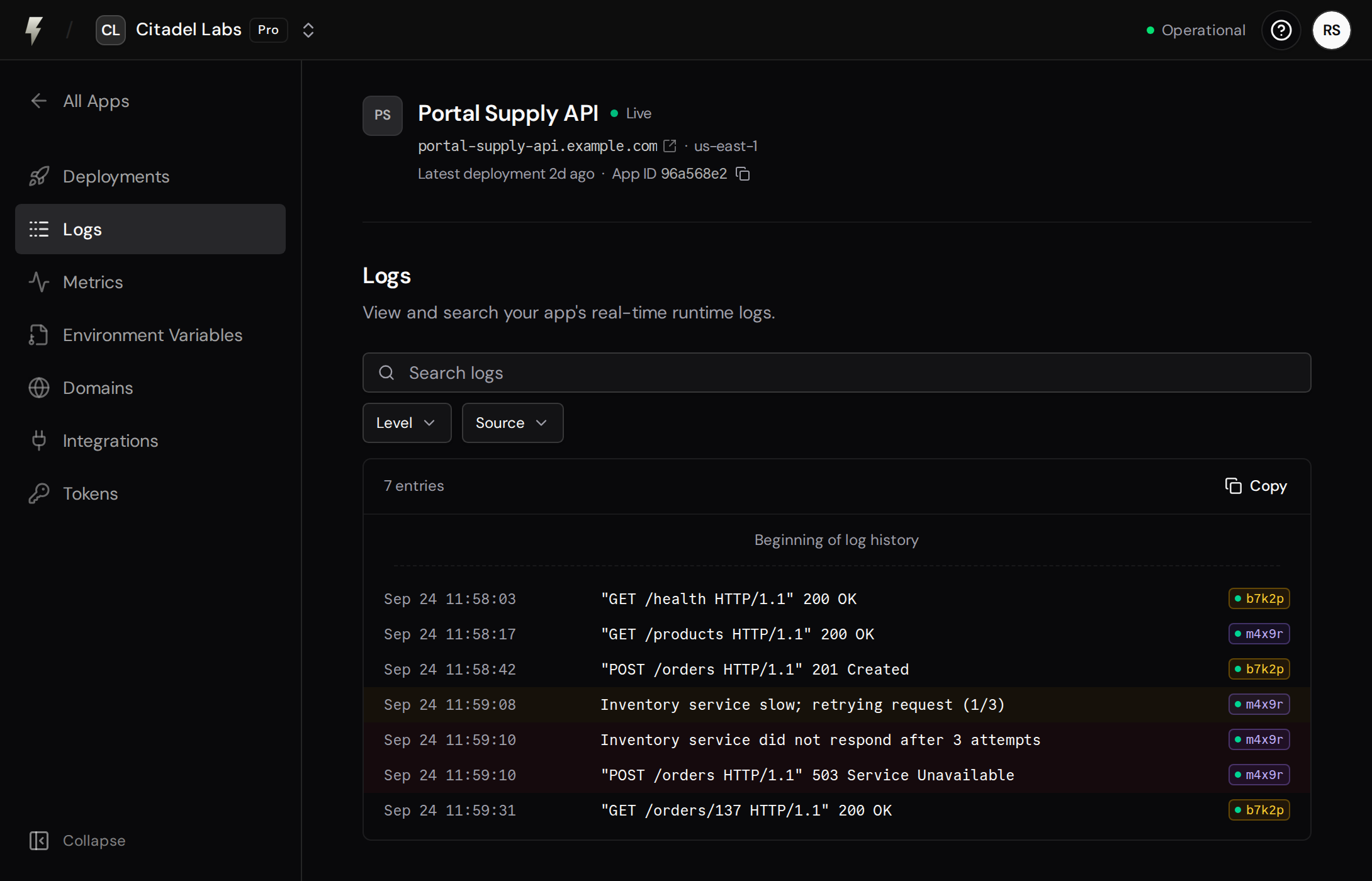
Task: Click the Operational status indicator
Action: 1196,30
